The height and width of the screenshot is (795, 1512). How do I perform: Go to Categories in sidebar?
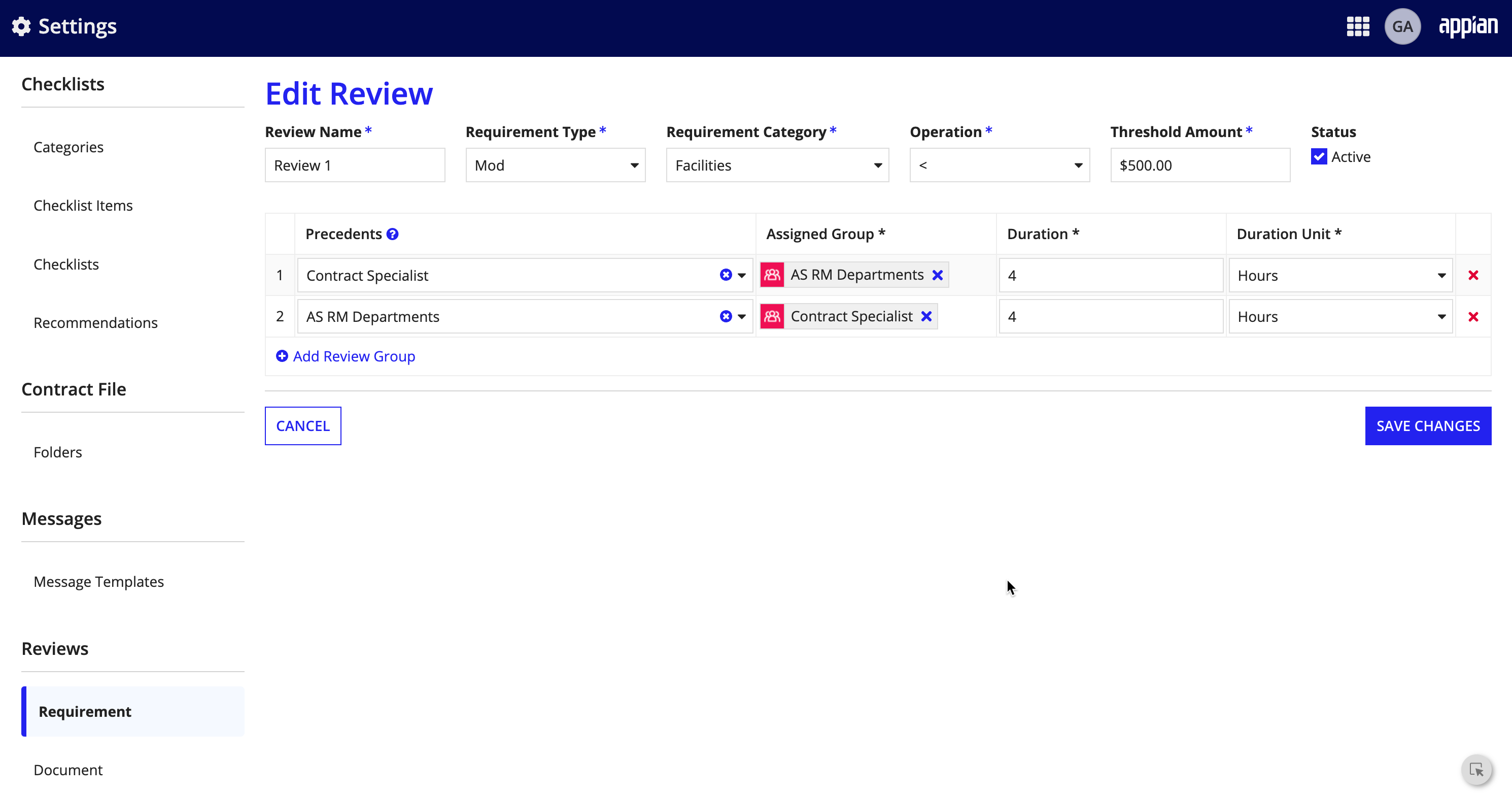(68, 147)
